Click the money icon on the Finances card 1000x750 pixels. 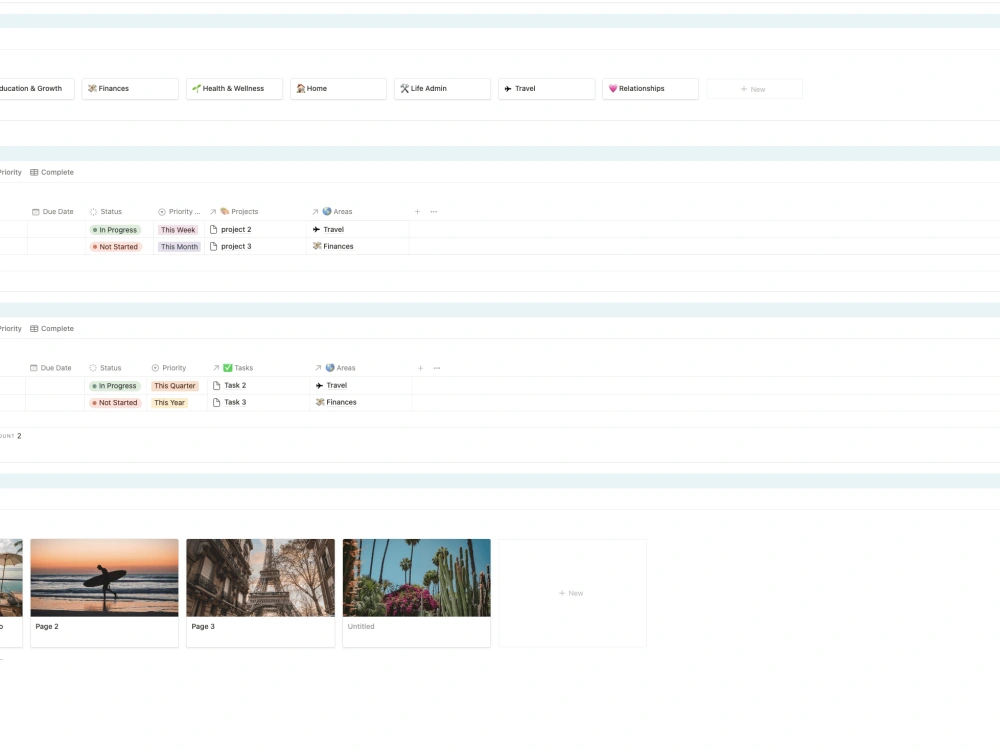[93, 88]
